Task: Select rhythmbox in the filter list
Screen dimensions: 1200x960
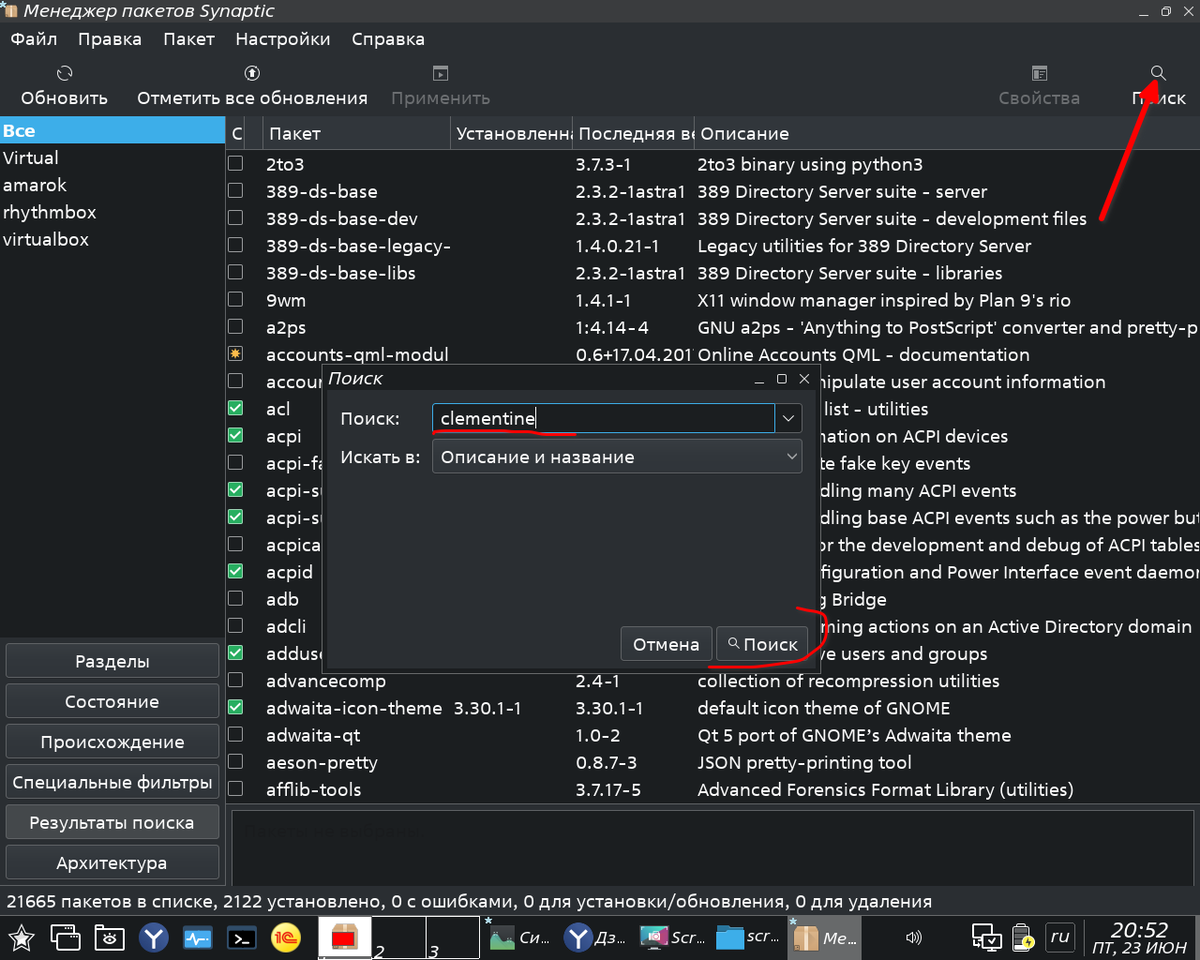Action: (112, 212)
